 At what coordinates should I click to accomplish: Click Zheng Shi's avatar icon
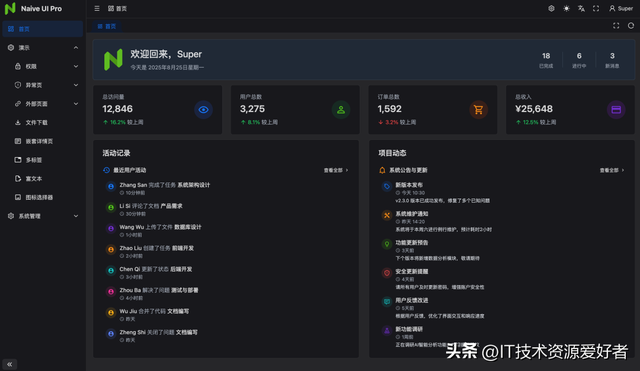click(111, 333)
